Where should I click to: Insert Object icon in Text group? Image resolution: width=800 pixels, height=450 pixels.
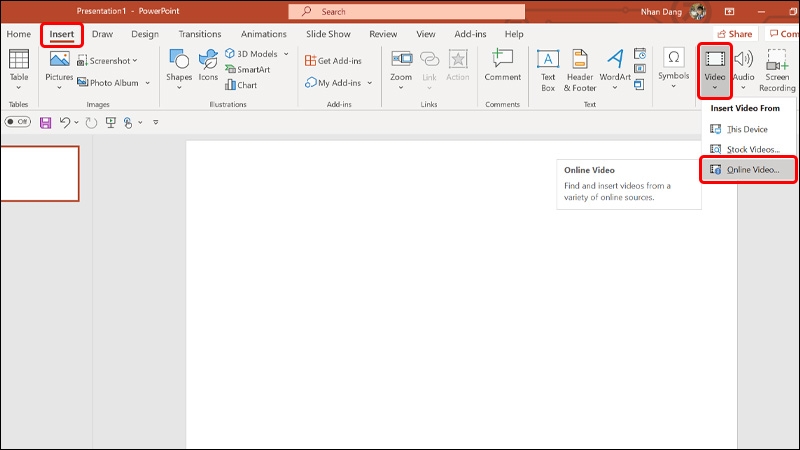[640, 84]
